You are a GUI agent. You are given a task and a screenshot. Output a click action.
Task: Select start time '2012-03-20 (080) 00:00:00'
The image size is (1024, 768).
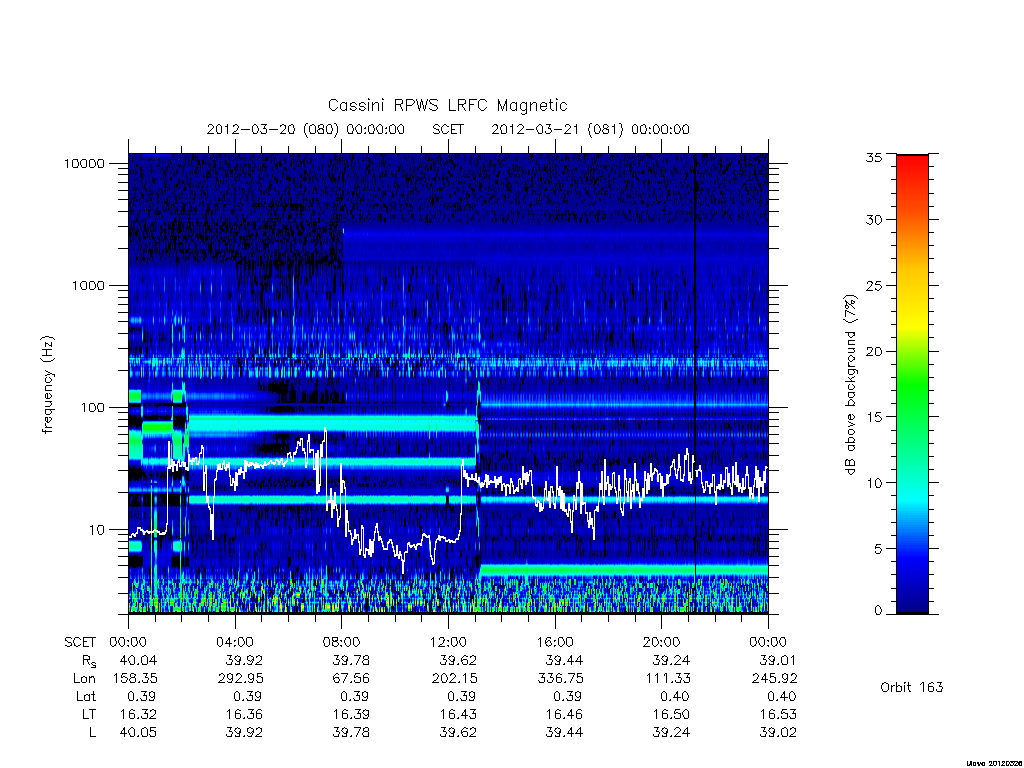tap(305, 129)
